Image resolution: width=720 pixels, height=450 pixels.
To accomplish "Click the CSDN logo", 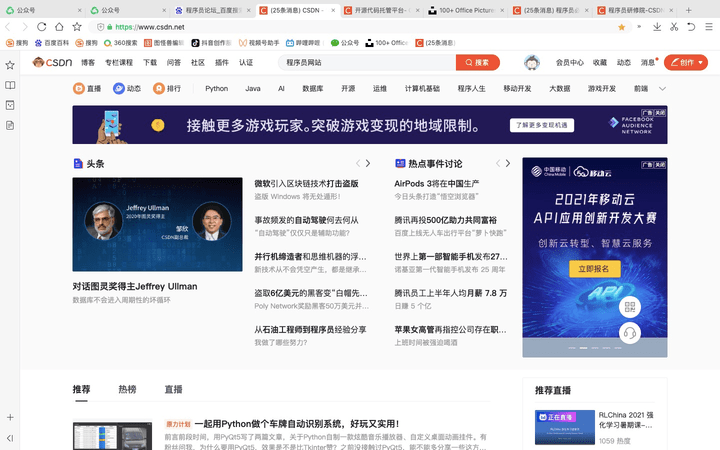I will (x=52, y=62).
